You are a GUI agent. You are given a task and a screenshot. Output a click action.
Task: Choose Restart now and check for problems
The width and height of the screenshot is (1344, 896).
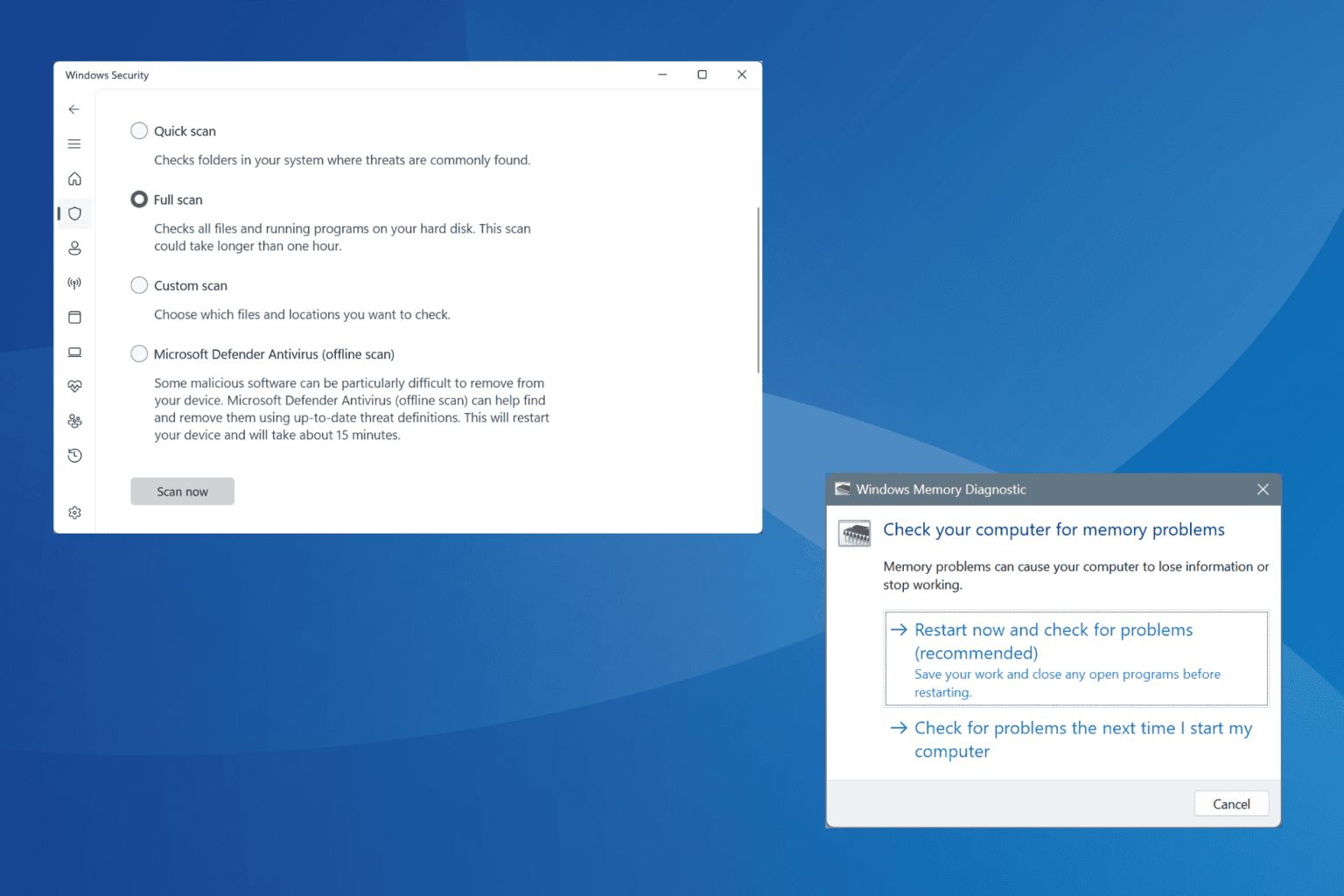coord(1076,658)
